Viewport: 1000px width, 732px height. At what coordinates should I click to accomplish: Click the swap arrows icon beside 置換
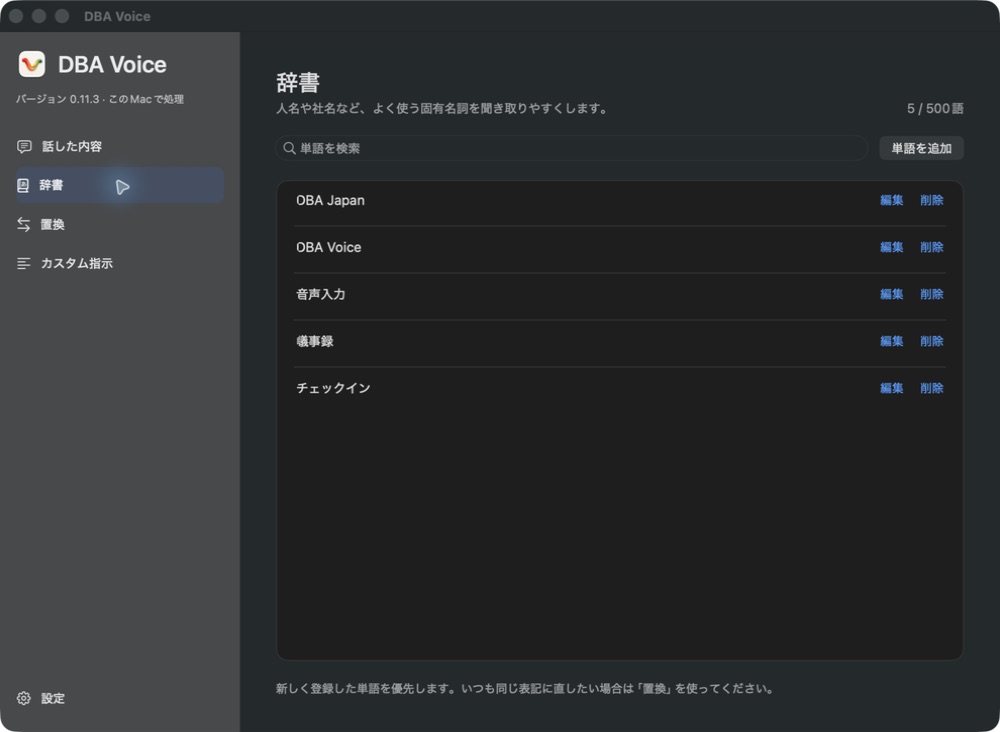pos(24,224)
